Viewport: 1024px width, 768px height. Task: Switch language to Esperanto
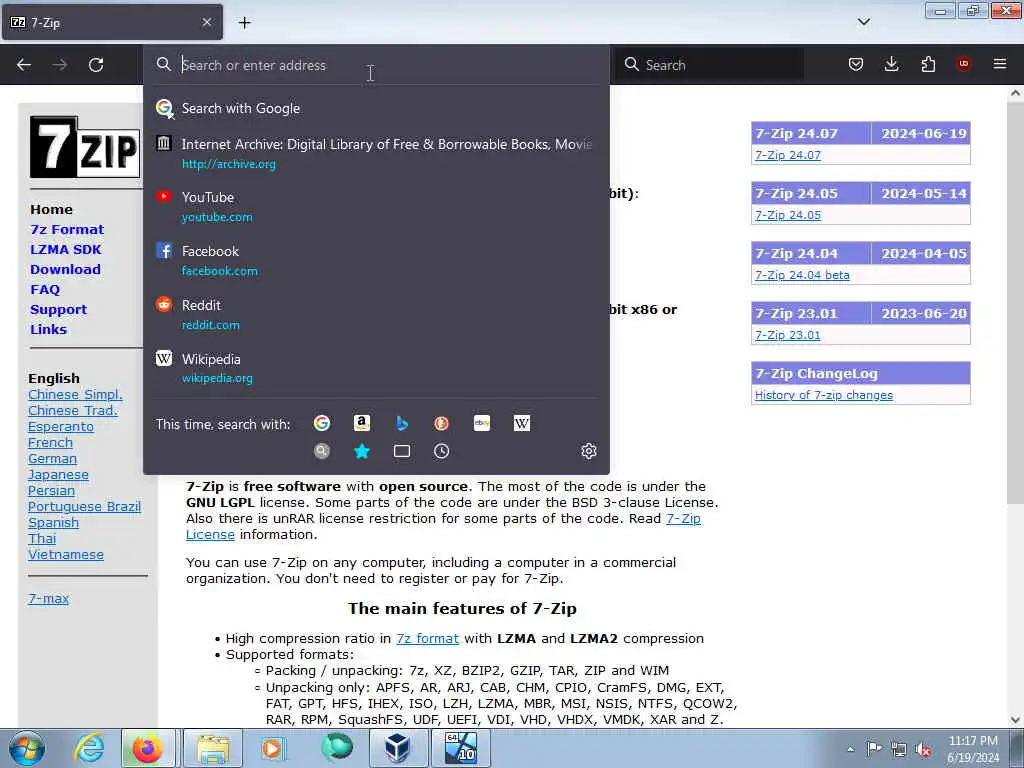pos(61,426)
